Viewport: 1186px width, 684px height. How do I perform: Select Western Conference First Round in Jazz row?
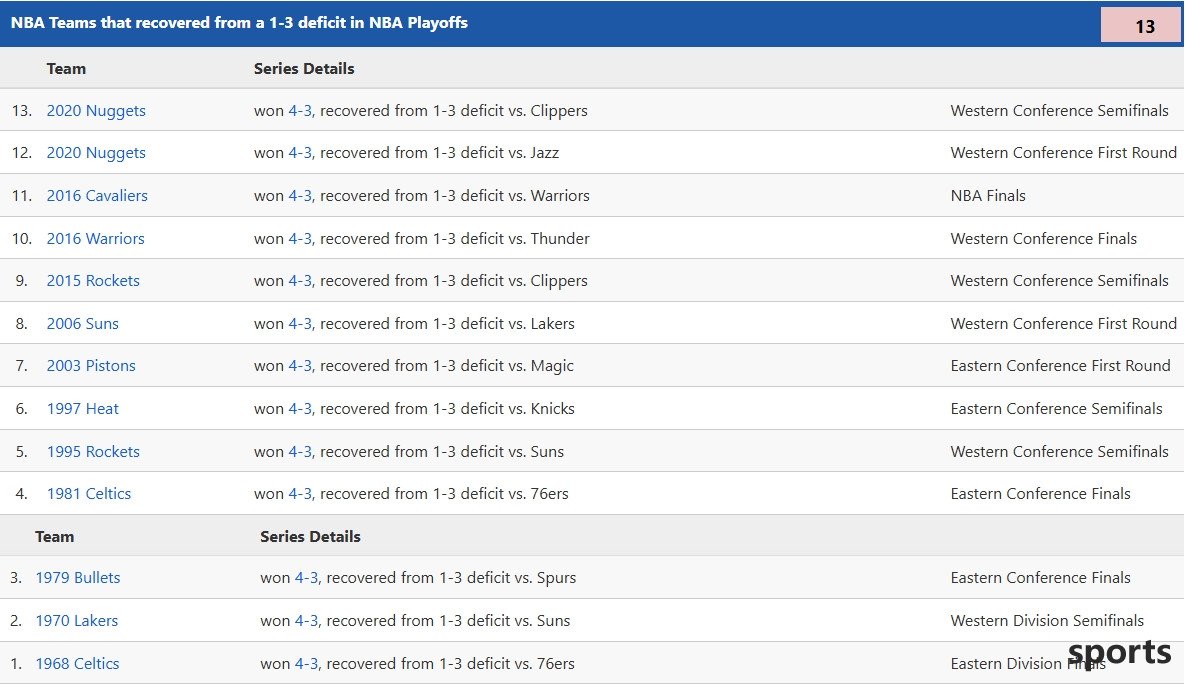click(1063, 153)
